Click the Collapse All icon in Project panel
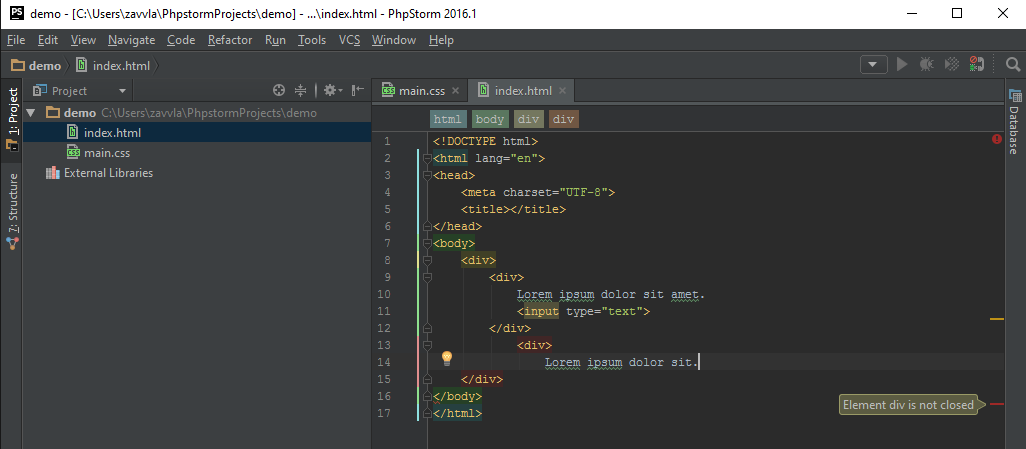Image resolution: width=1026 pixels, height=449 pixels. coord(300,90)
